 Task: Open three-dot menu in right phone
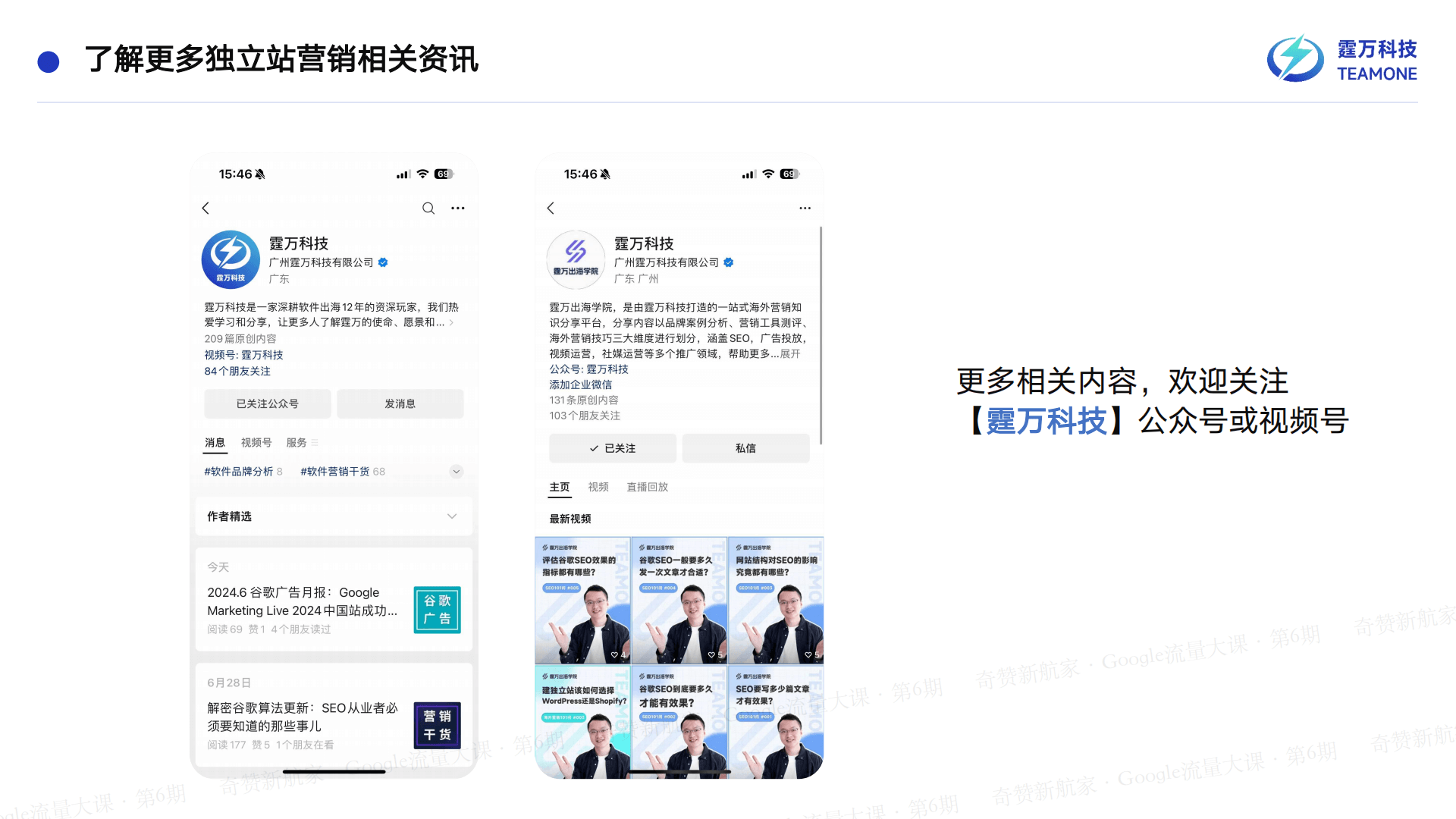click(x=805, y=208)
